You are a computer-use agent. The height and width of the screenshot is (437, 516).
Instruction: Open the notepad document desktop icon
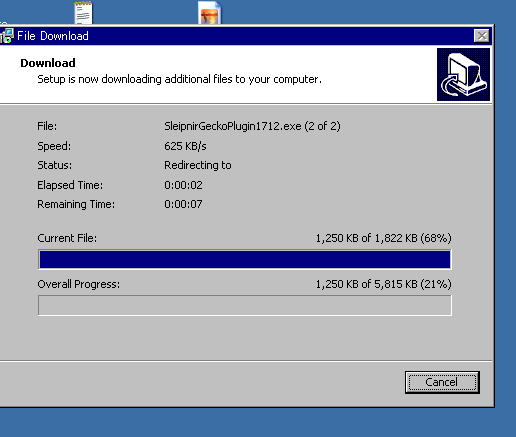click(83, 13)
